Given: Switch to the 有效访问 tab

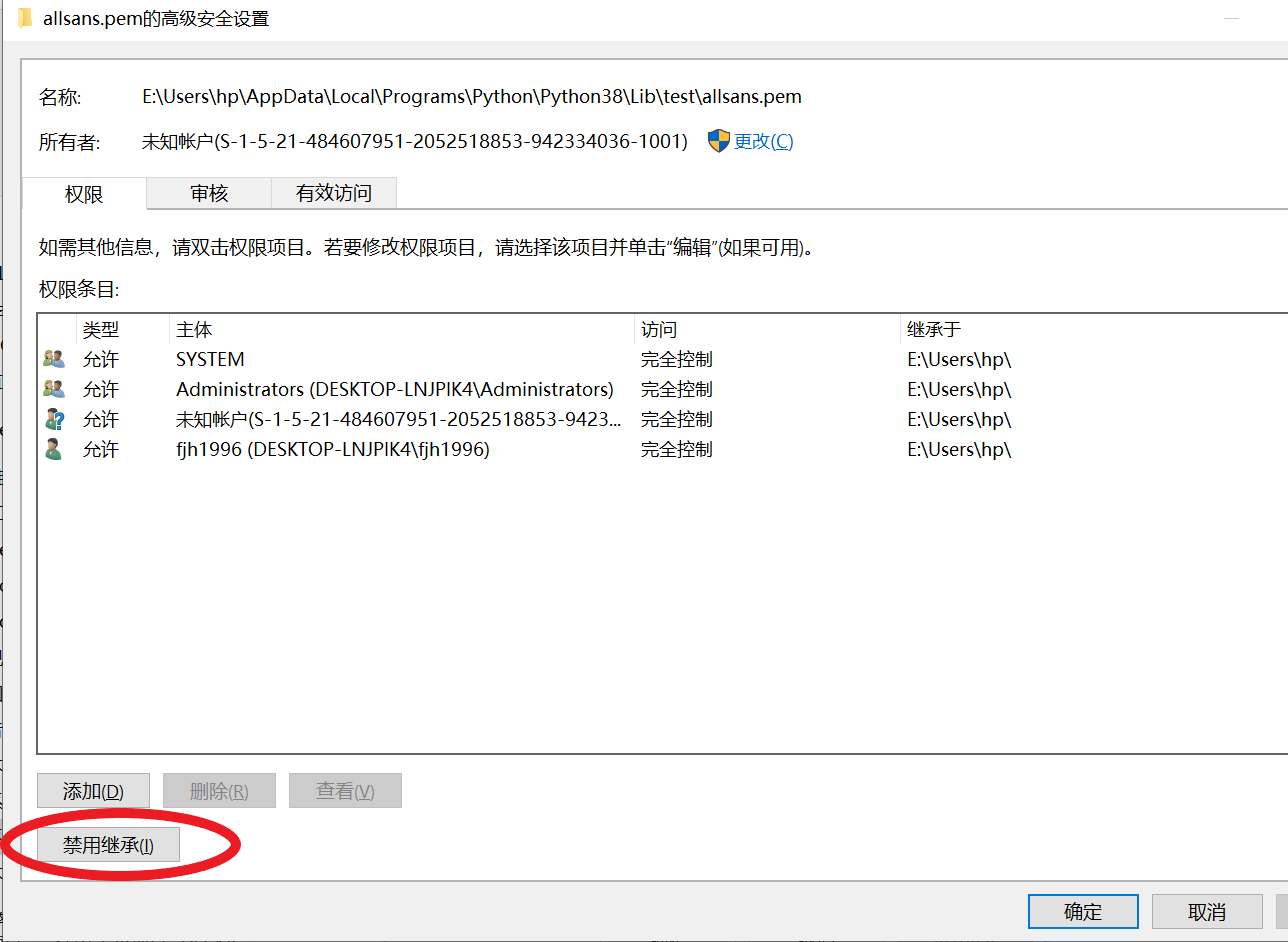Looking at the screenshot, I should [334, 193].
